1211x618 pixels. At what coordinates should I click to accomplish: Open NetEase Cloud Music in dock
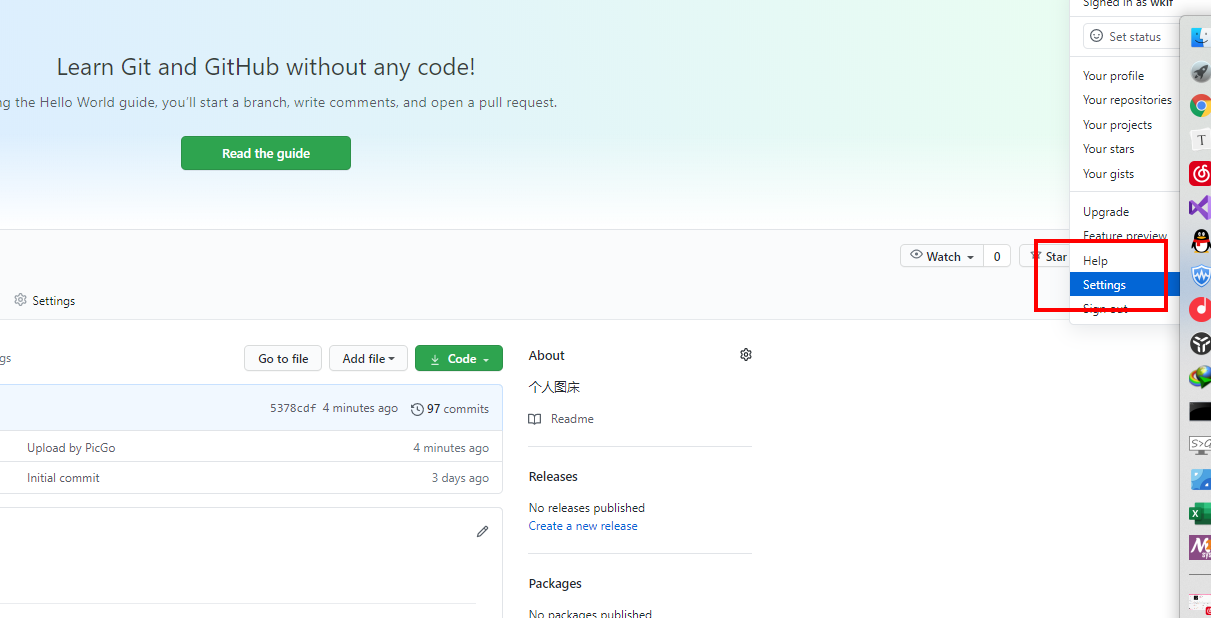(1200, 174)
